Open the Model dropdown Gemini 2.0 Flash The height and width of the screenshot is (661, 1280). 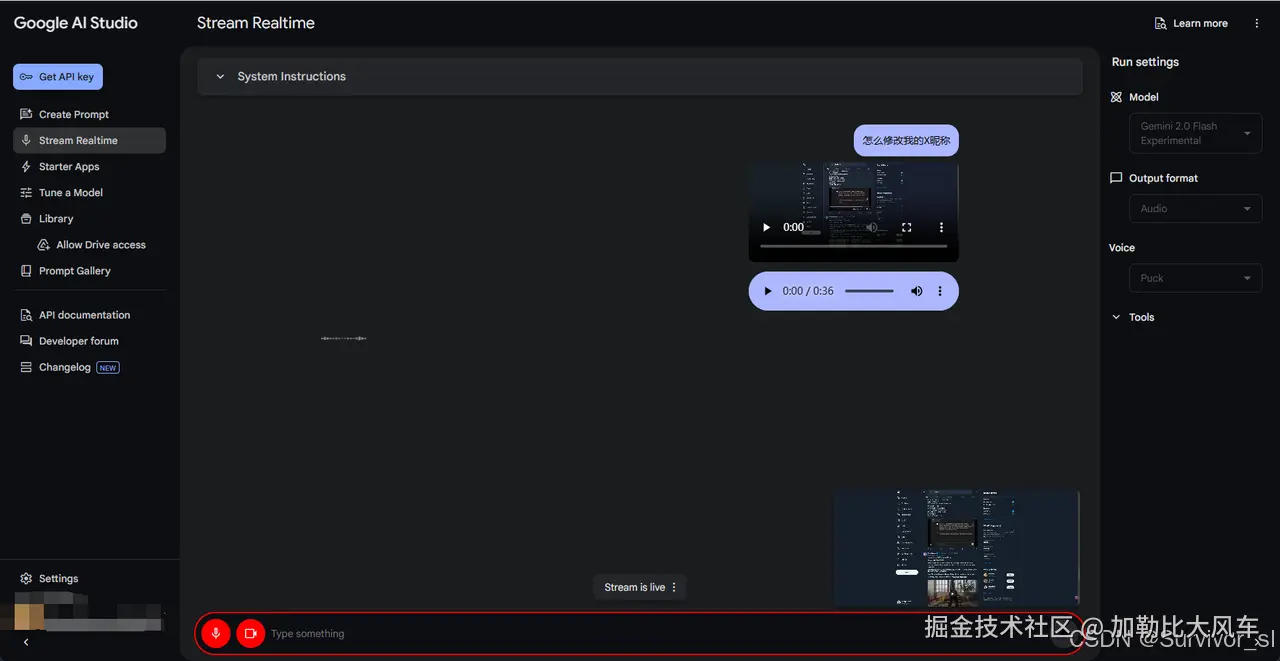(1196, 133)
